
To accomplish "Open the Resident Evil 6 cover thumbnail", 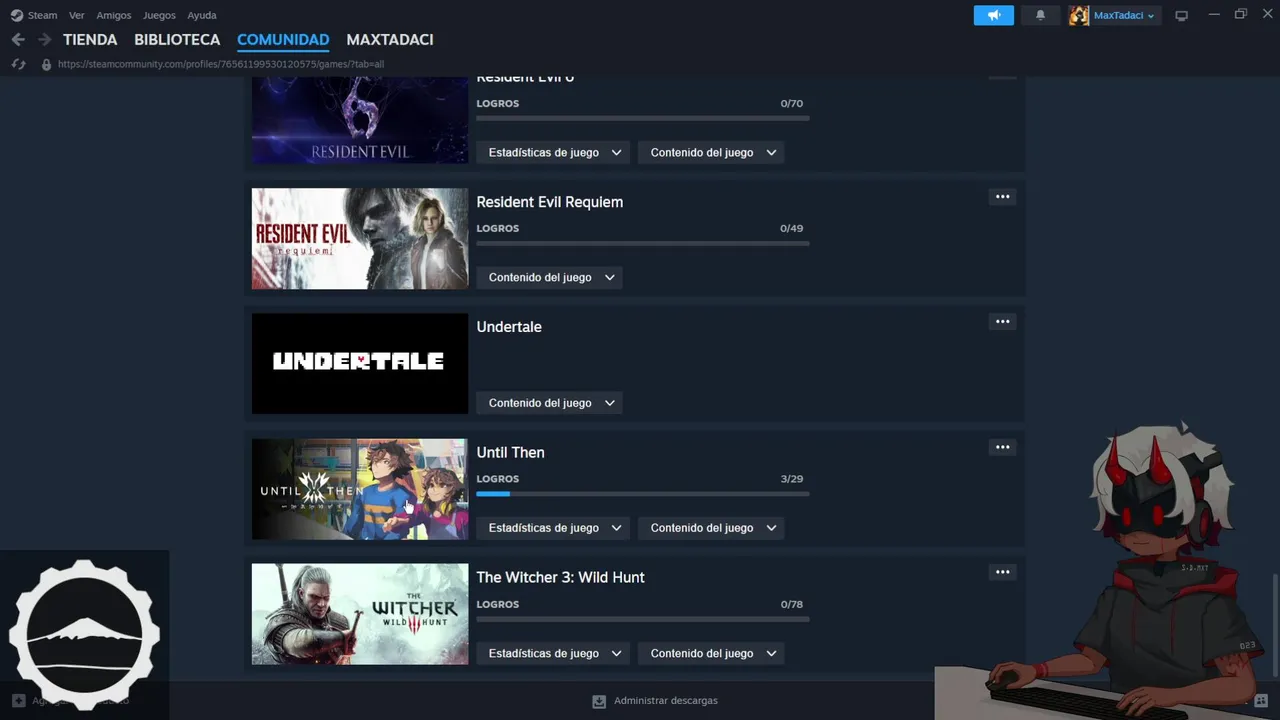I will pos(360,120).
